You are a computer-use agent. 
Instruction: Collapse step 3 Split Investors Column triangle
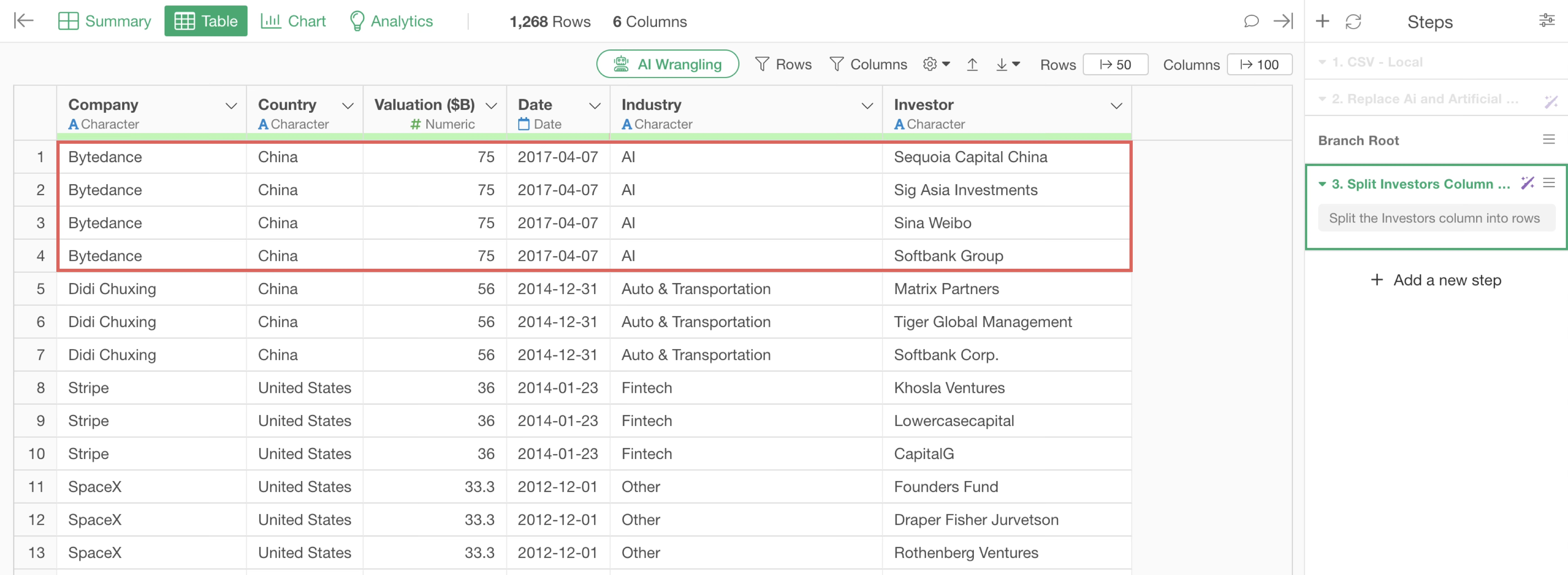coord(1321,184)
